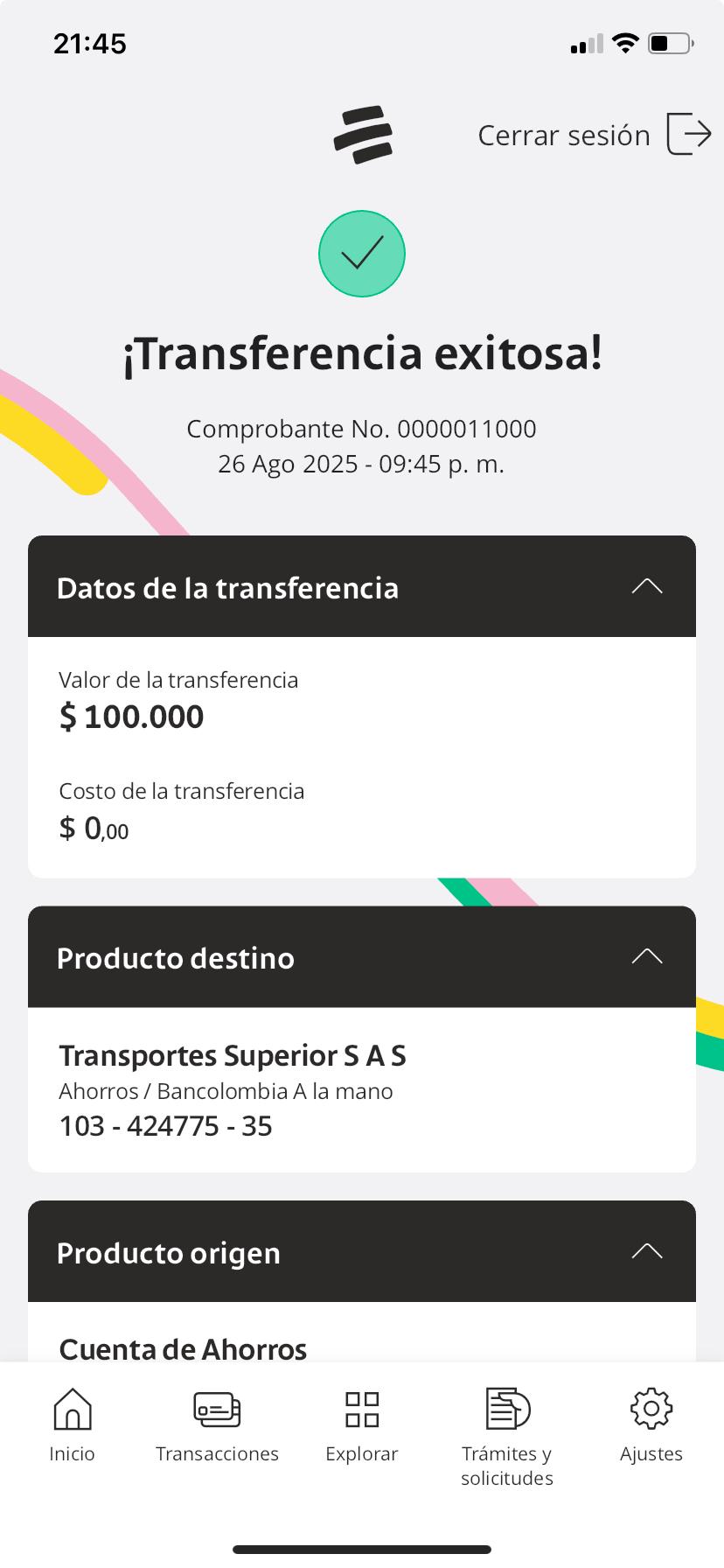Tap the Inicio house icon
This screenshot has height=1568, width=724.
pos(73,1409)
